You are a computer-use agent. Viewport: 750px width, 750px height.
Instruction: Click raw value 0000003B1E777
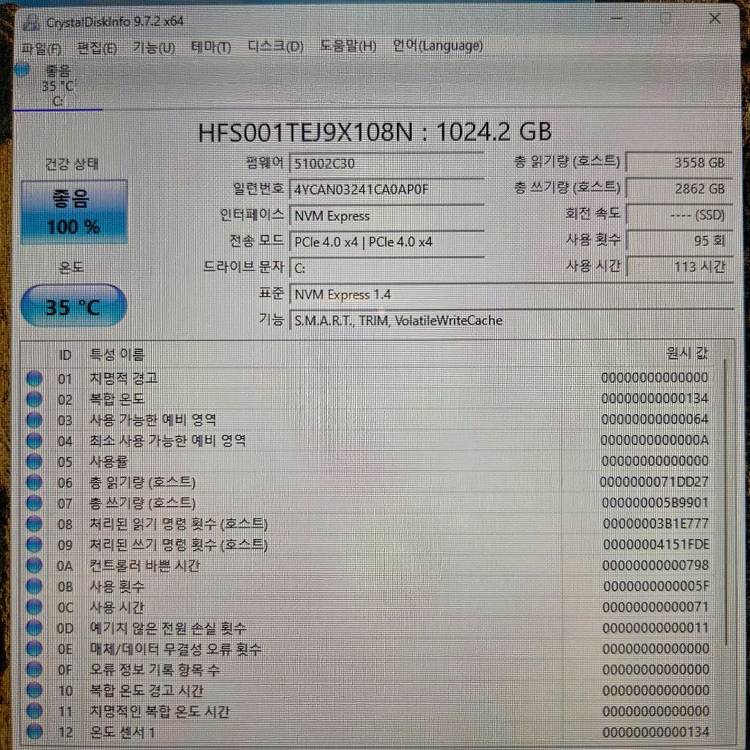(656, 524)
